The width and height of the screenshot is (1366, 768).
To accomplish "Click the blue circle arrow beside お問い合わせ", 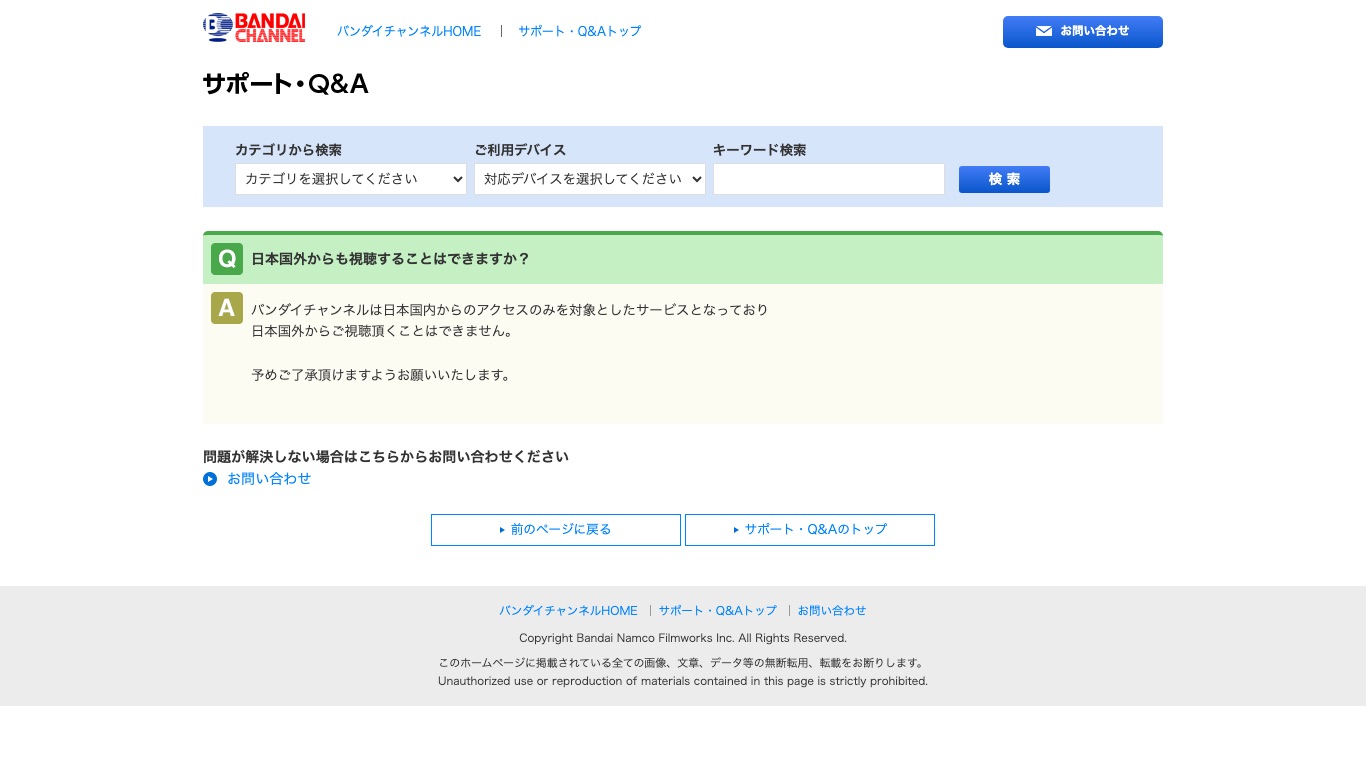I will coord(210,479).
